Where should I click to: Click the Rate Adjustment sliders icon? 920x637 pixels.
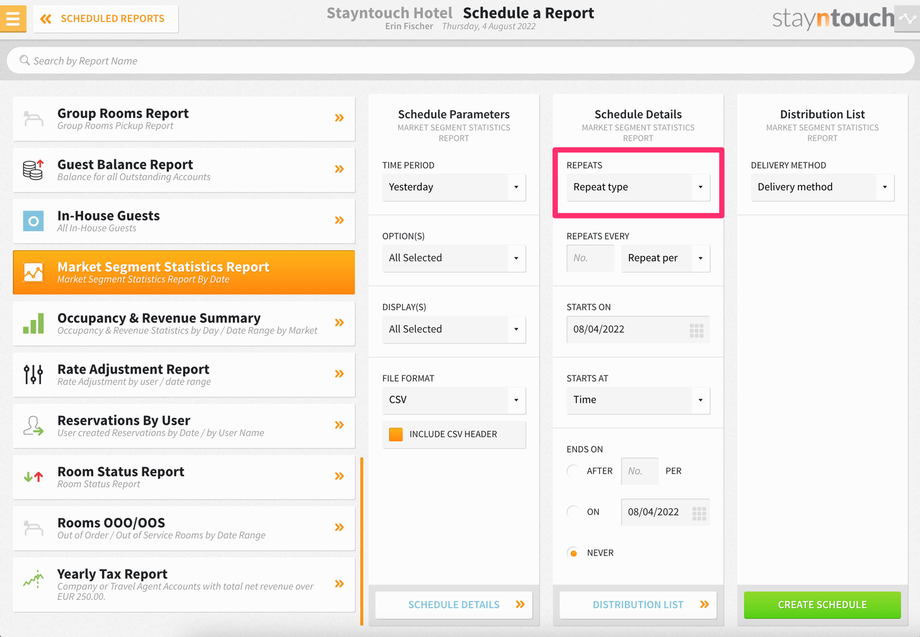33,374
